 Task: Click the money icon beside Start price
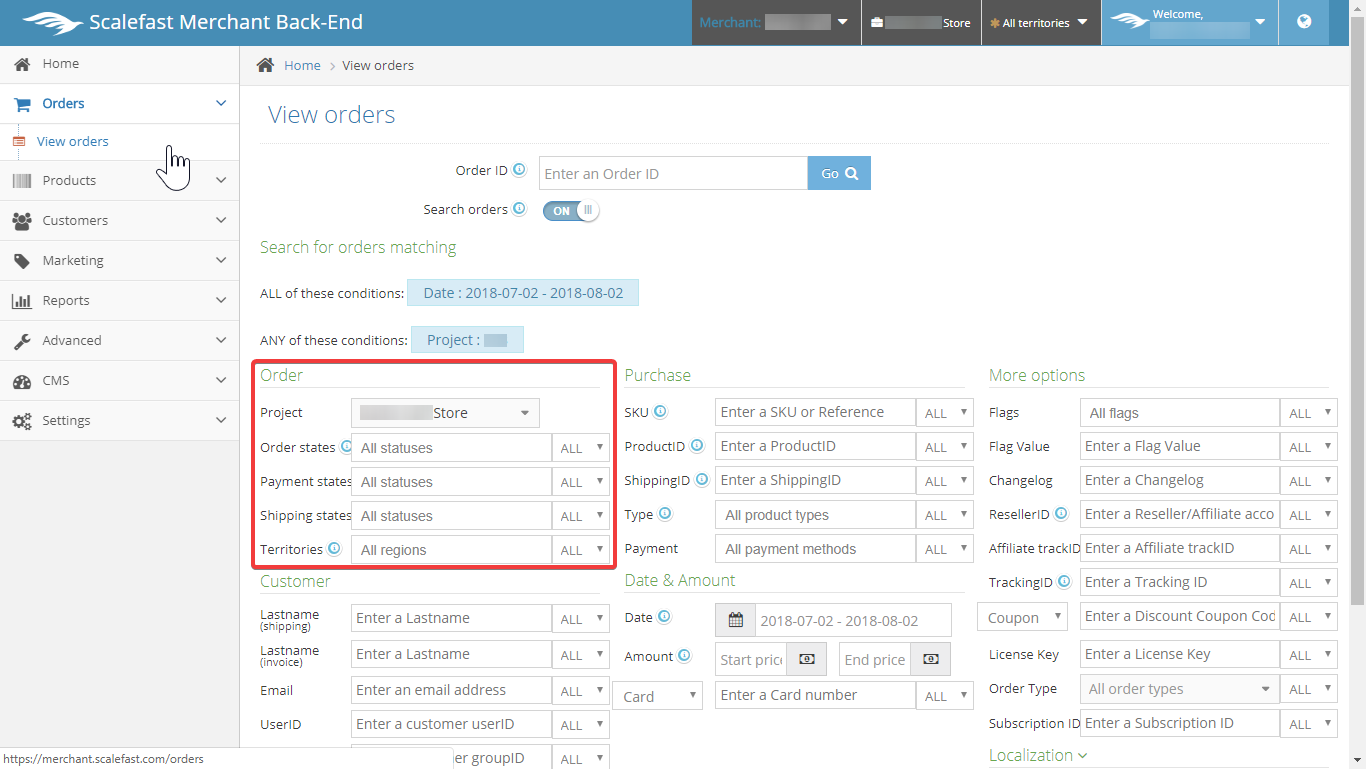(x=807, y=659)
